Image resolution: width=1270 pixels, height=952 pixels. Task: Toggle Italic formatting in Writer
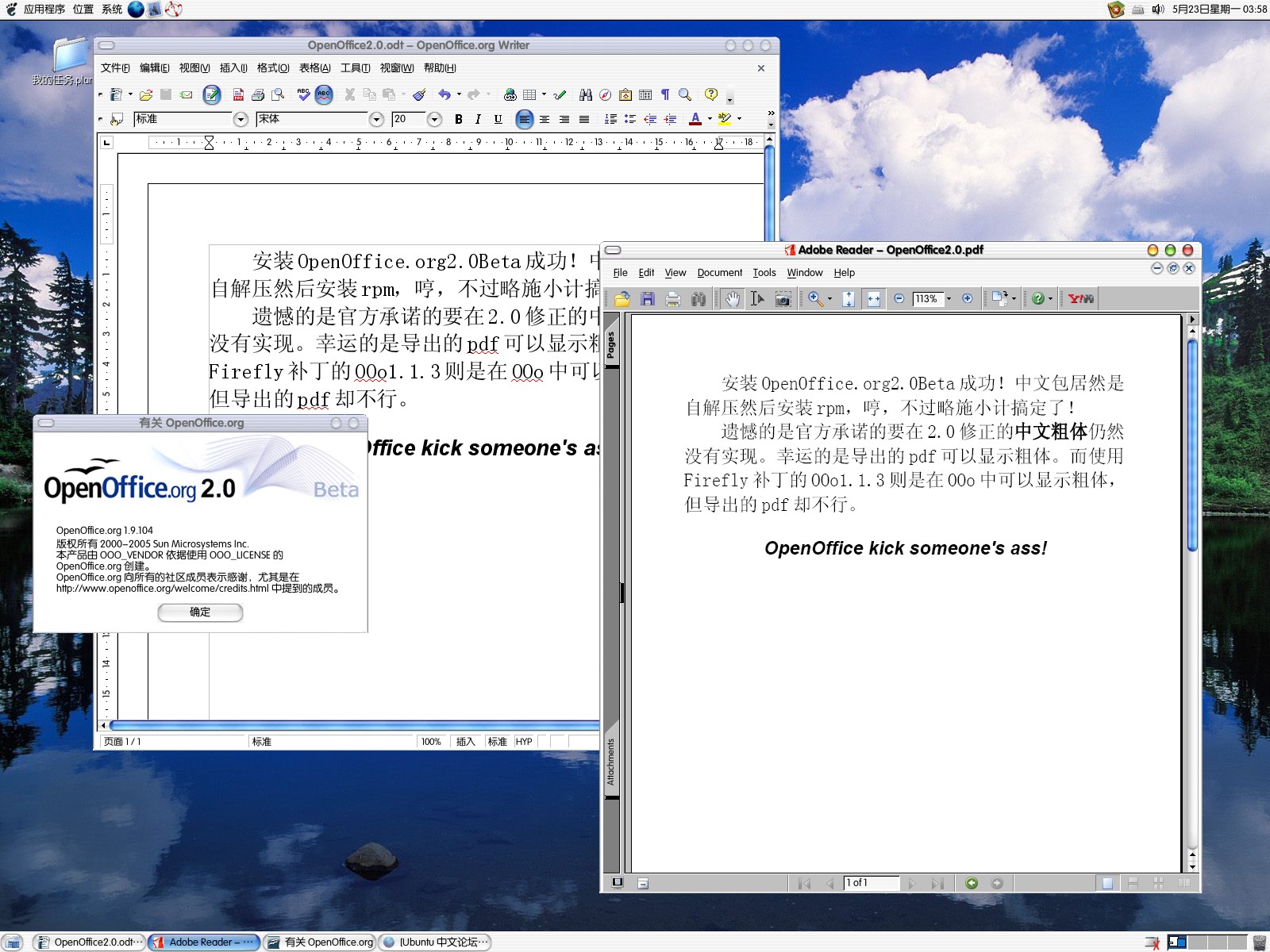tap(478, 119)
